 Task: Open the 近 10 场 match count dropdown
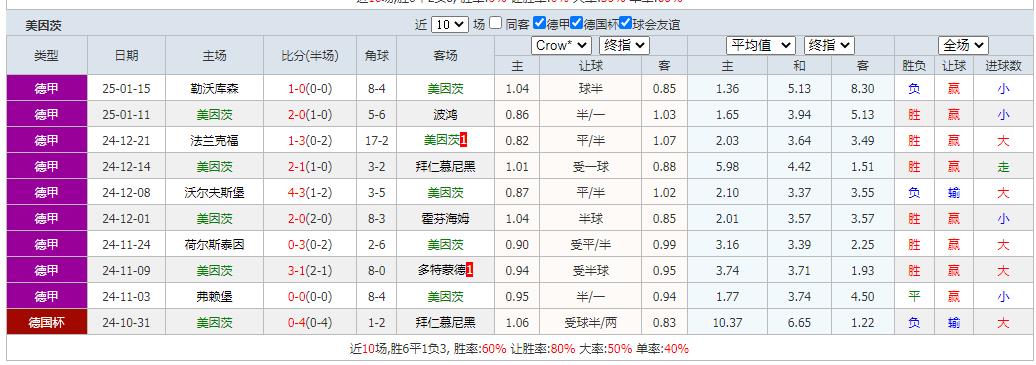pyautogui.click(x=450, y=24)
